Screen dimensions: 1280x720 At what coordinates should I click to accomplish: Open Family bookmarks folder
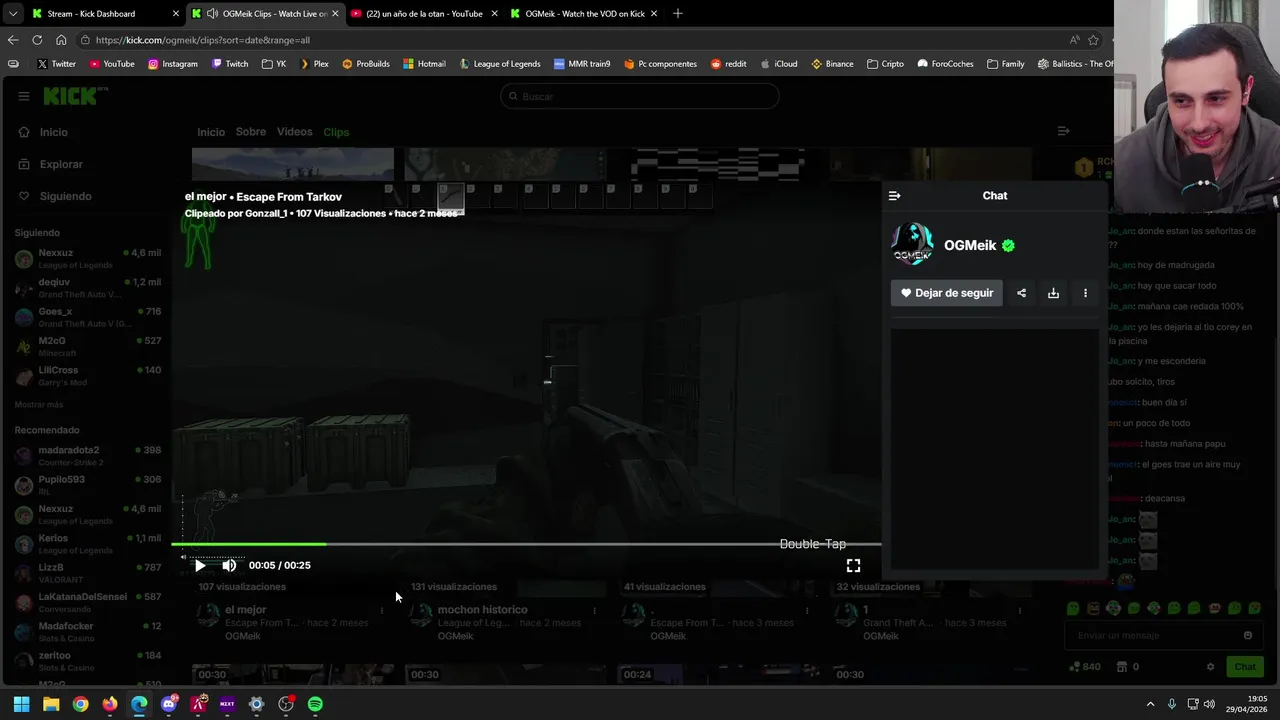(1005, 64)
